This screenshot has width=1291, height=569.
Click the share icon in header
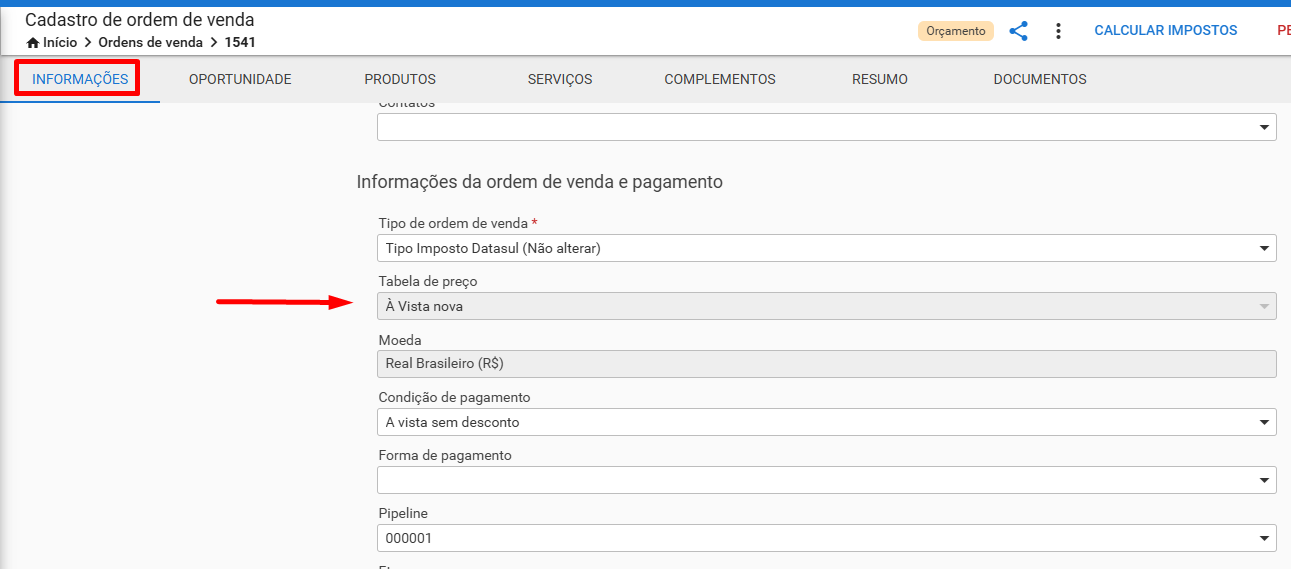pyautogui.click(x=1018, y=31)
